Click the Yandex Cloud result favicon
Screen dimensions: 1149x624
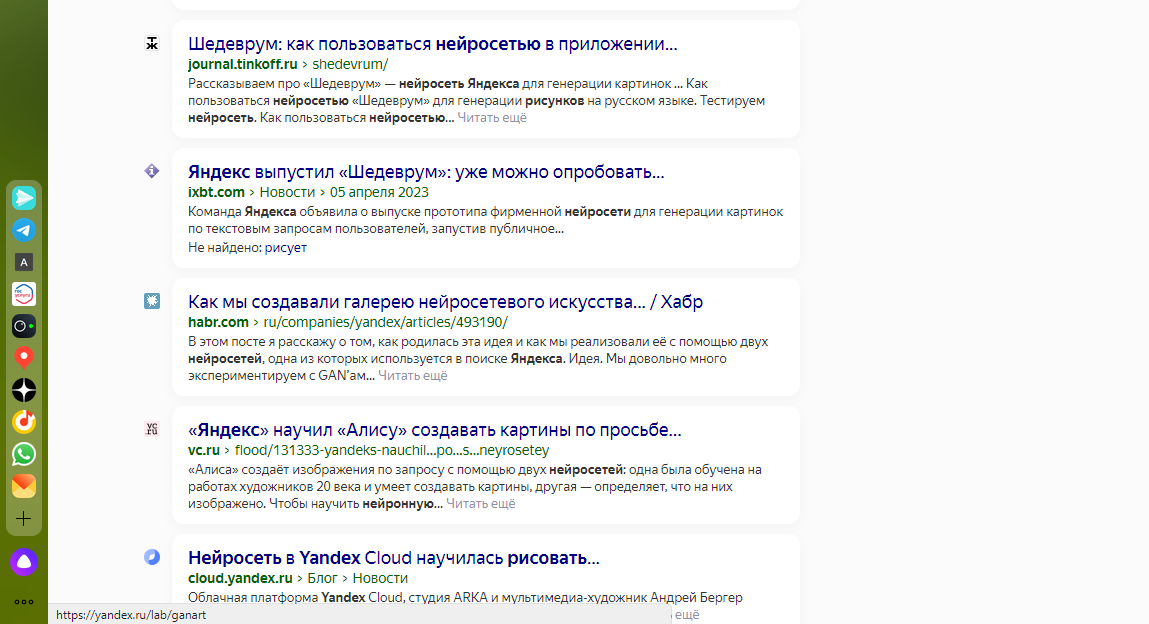152,557
